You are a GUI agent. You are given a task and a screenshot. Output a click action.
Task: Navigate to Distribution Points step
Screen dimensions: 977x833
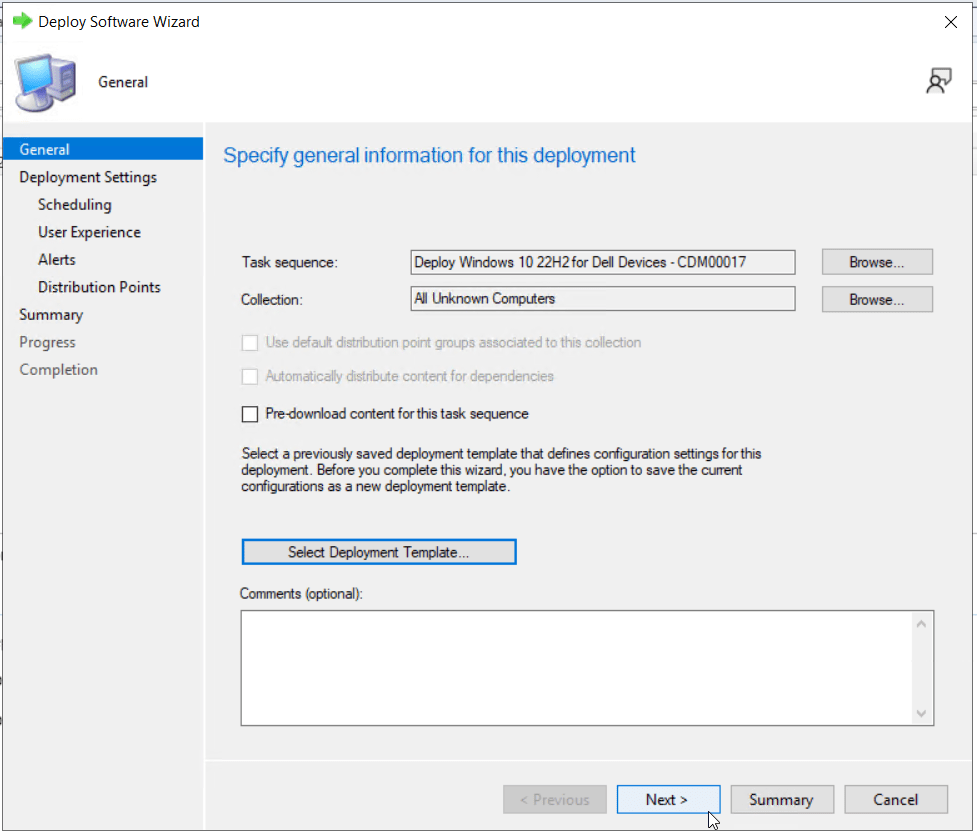pyautogui.click(x=99, y=287)
